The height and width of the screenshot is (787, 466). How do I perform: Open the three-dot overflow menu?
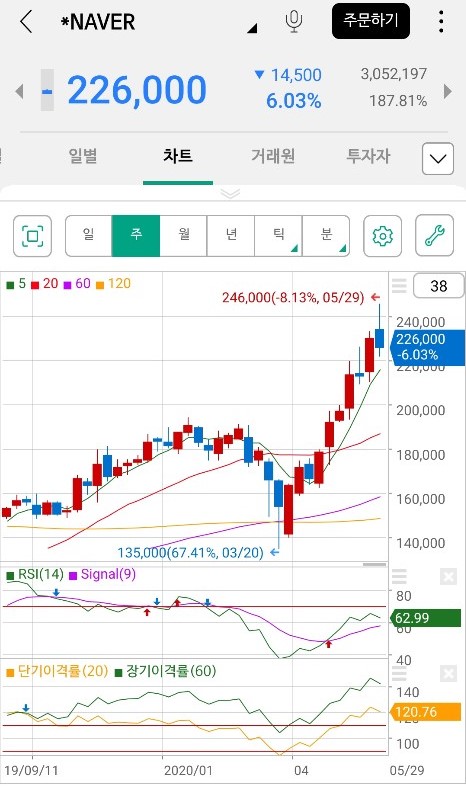(x=441, y=22)
